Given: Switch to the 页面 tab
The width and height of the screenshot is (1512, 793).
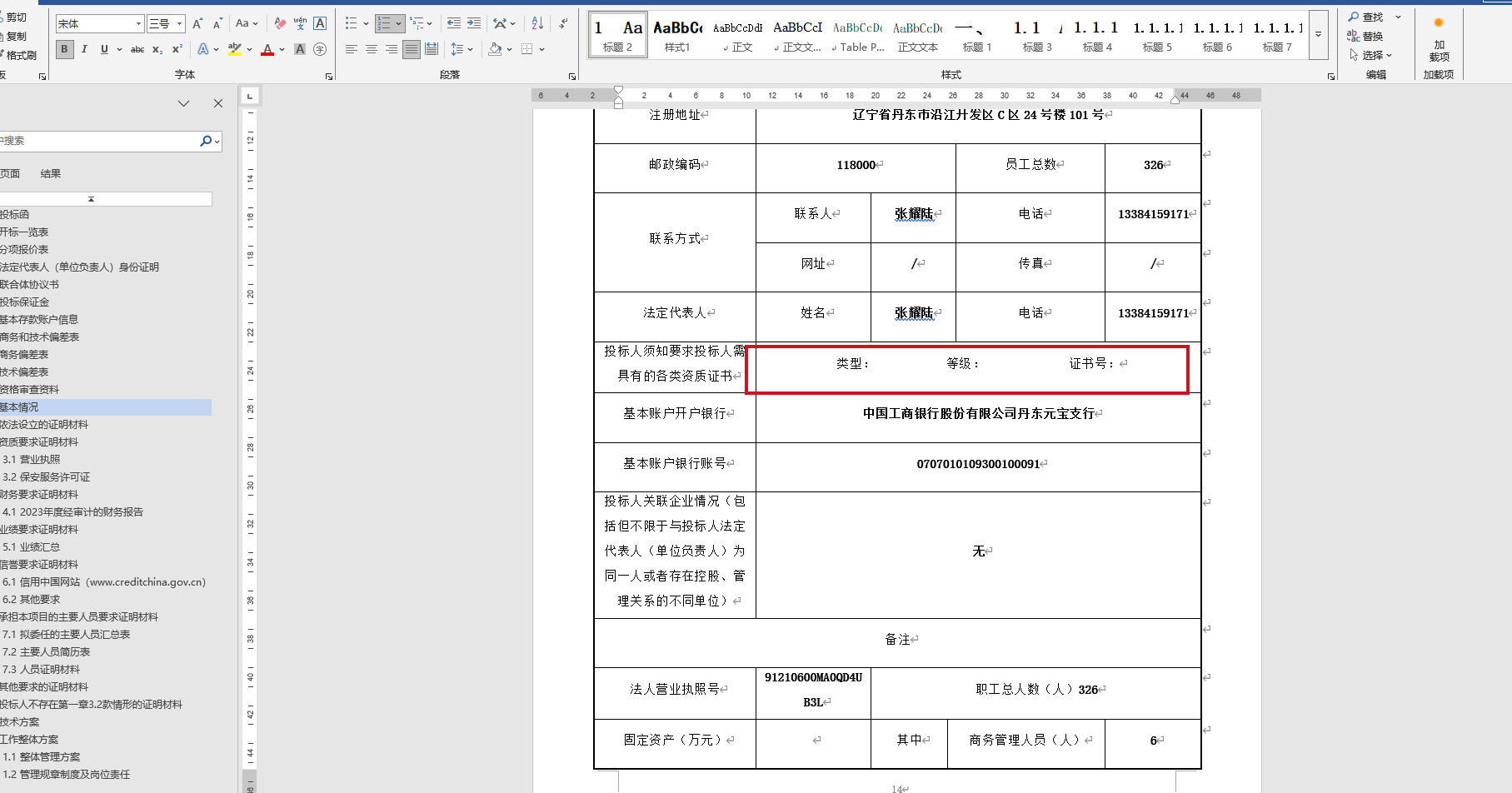Looking at the screenshot, I should click(10, 174).
